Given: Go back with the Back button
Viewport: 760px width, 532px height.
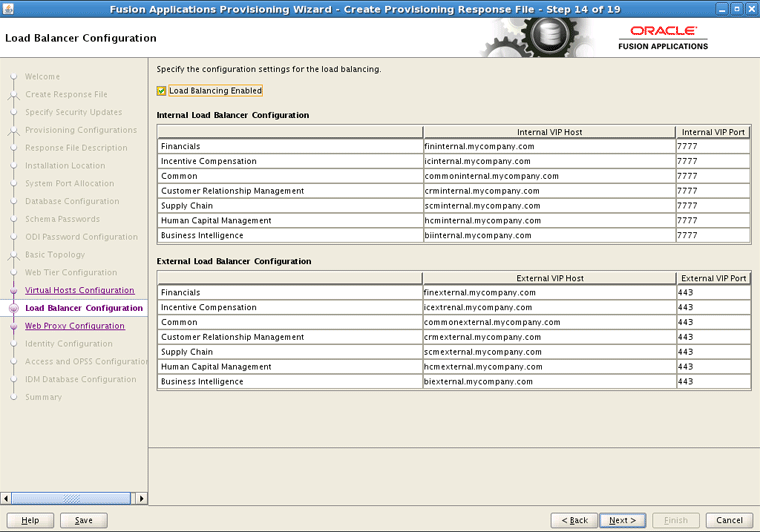Looking at the screenshot, I should [574, 520].
